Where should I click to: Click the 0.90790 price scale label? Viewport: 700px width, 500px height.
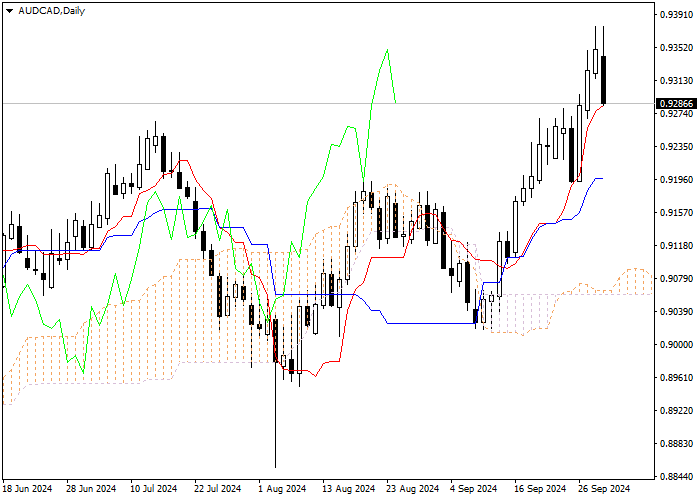[x=677, y=279]
